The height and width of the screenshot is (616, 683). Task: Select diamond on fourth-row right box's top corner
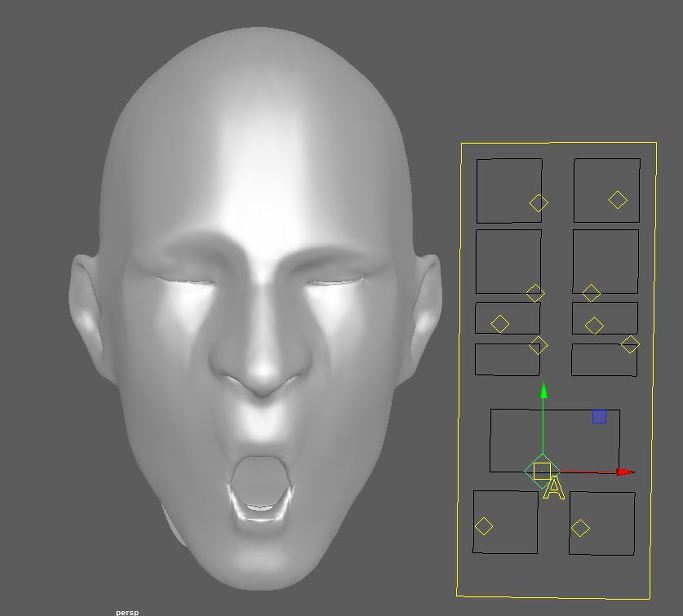point(630,344)
